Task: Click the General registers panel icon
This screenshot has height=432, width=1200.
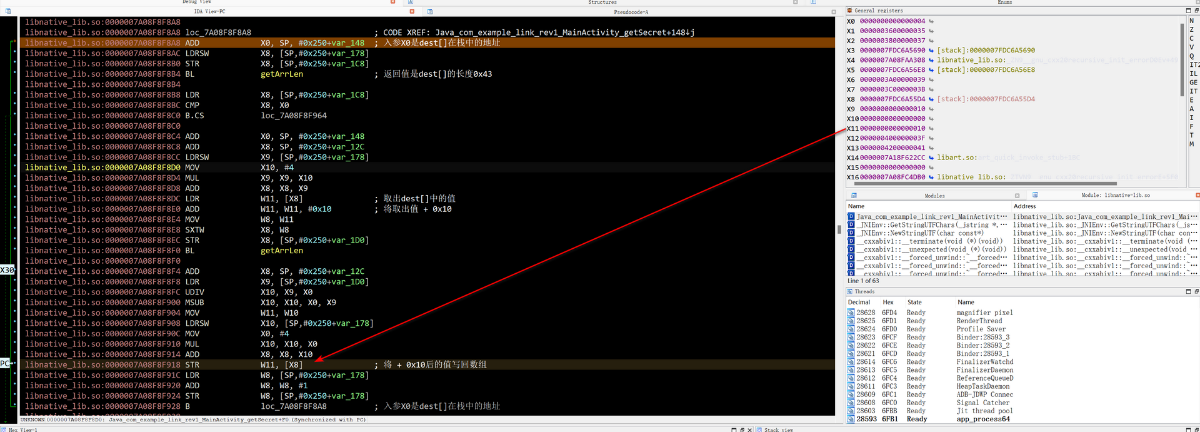Action: click(x=851, y=10)
